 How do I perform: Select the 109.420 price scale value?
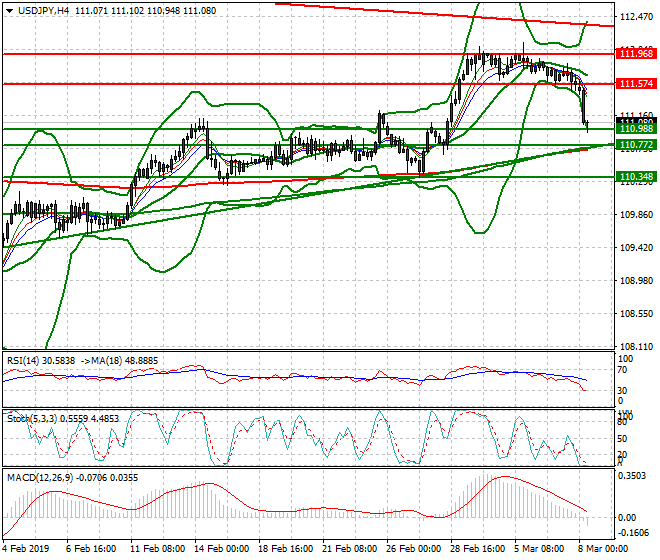637,248
